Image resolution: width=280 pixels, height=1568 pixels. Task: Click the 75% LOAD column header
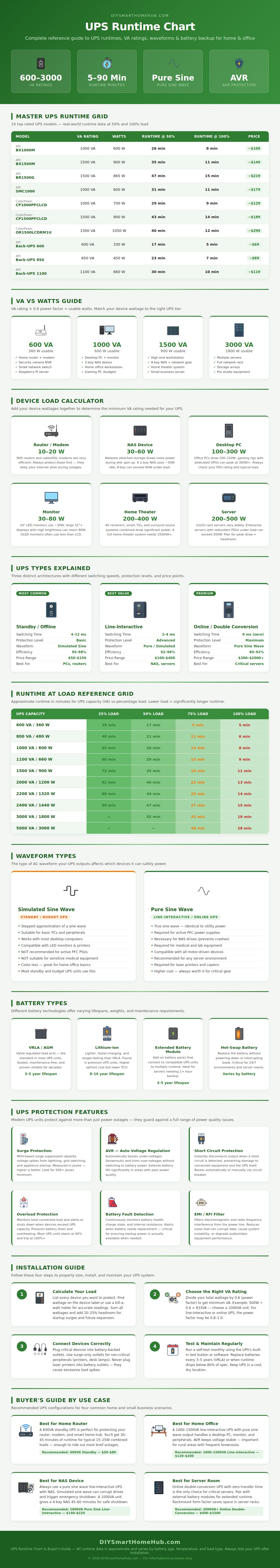pos(198,713)
